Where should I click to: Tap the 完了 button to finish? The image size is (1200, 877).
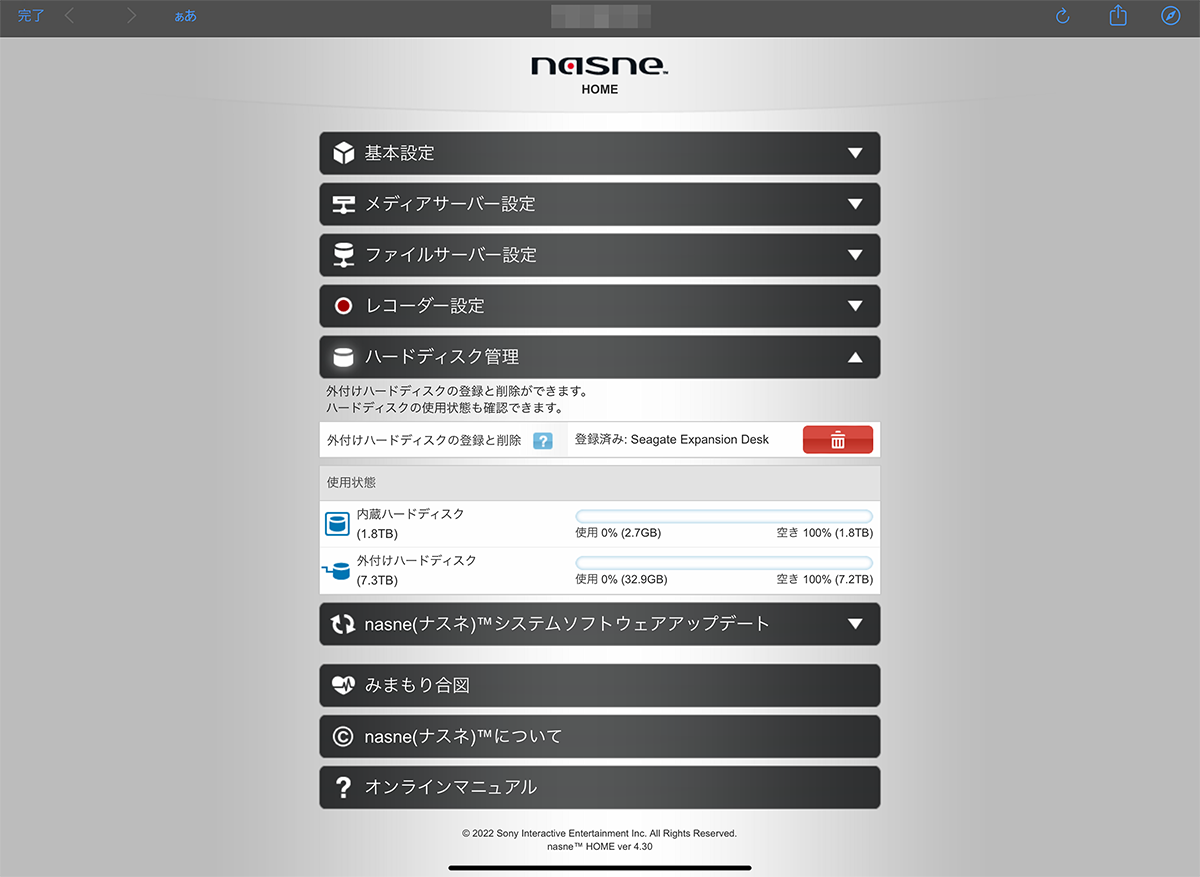[30, 16]
